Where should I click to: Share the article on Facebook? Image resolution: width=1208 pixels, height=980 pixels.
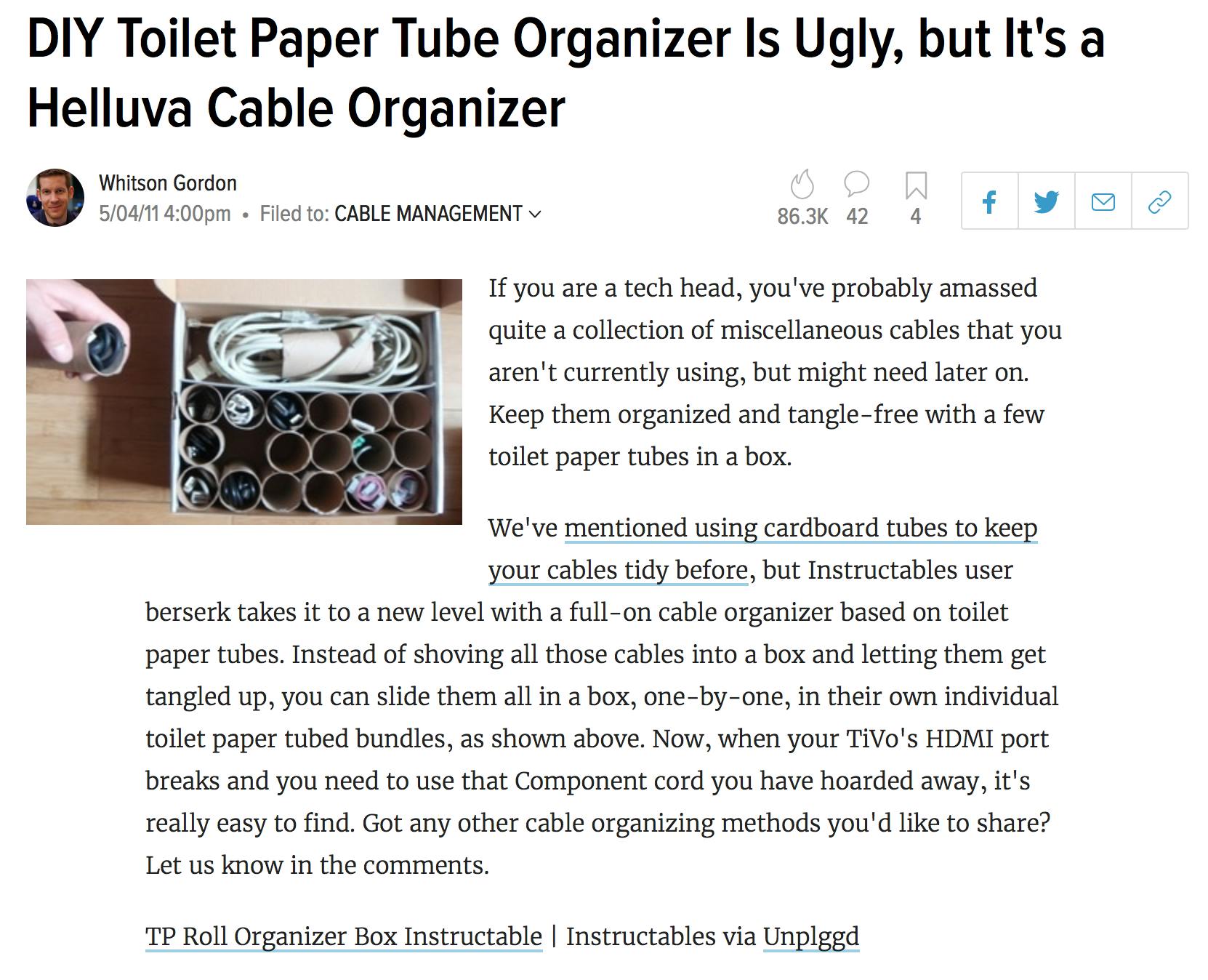tap(989, 201)
